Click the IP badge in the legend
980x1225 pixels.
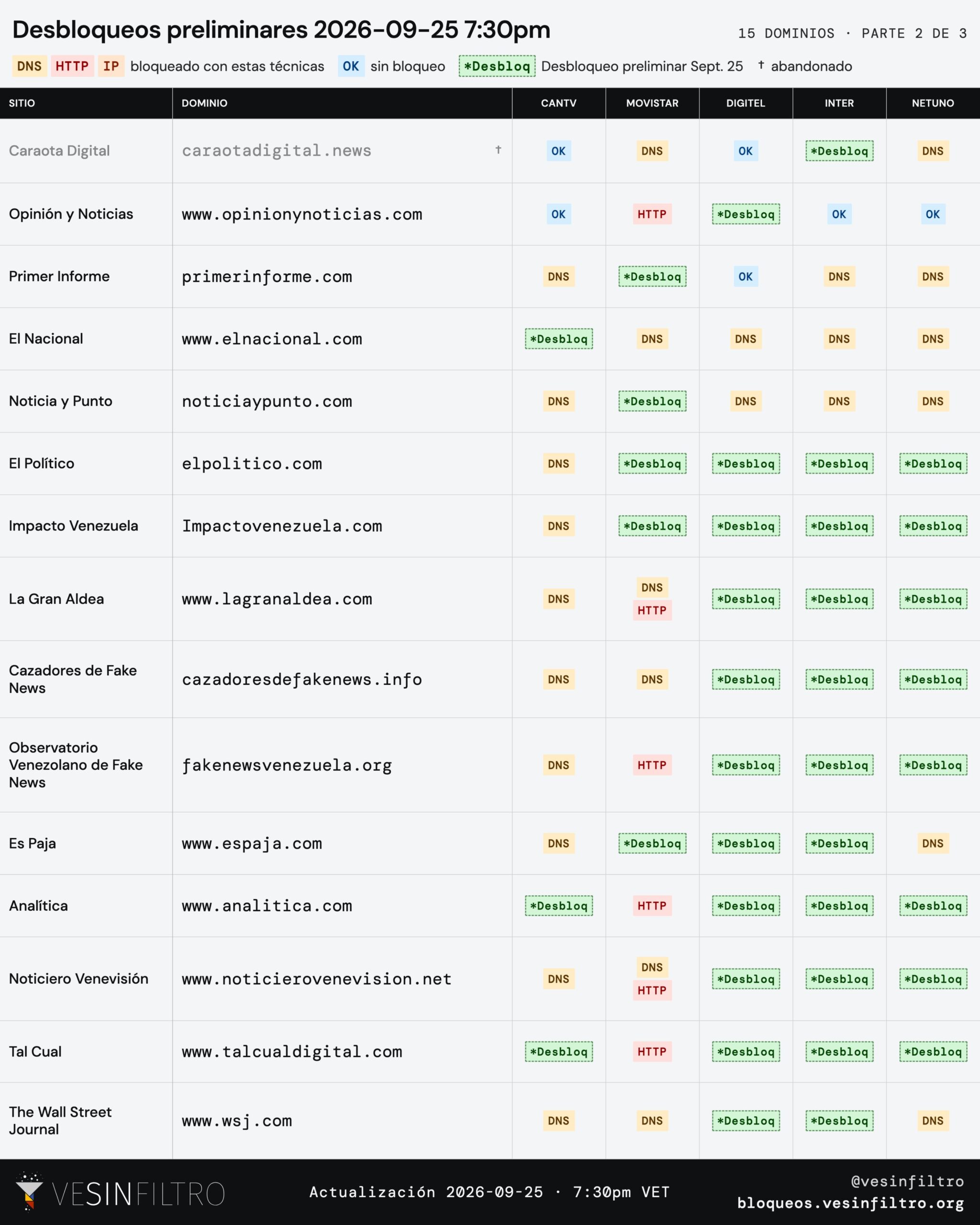[x=111, y=66]
